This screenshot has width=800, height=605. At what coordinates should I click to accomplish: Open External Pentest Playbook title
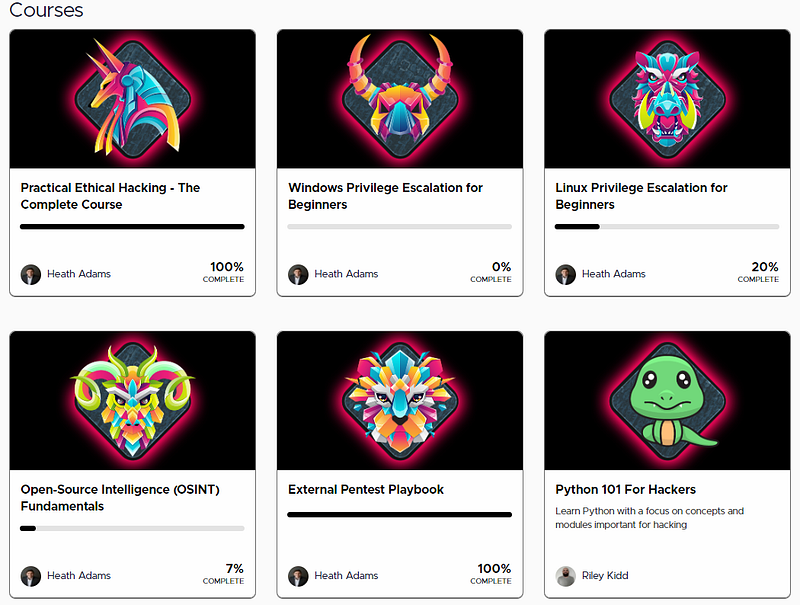366,490
